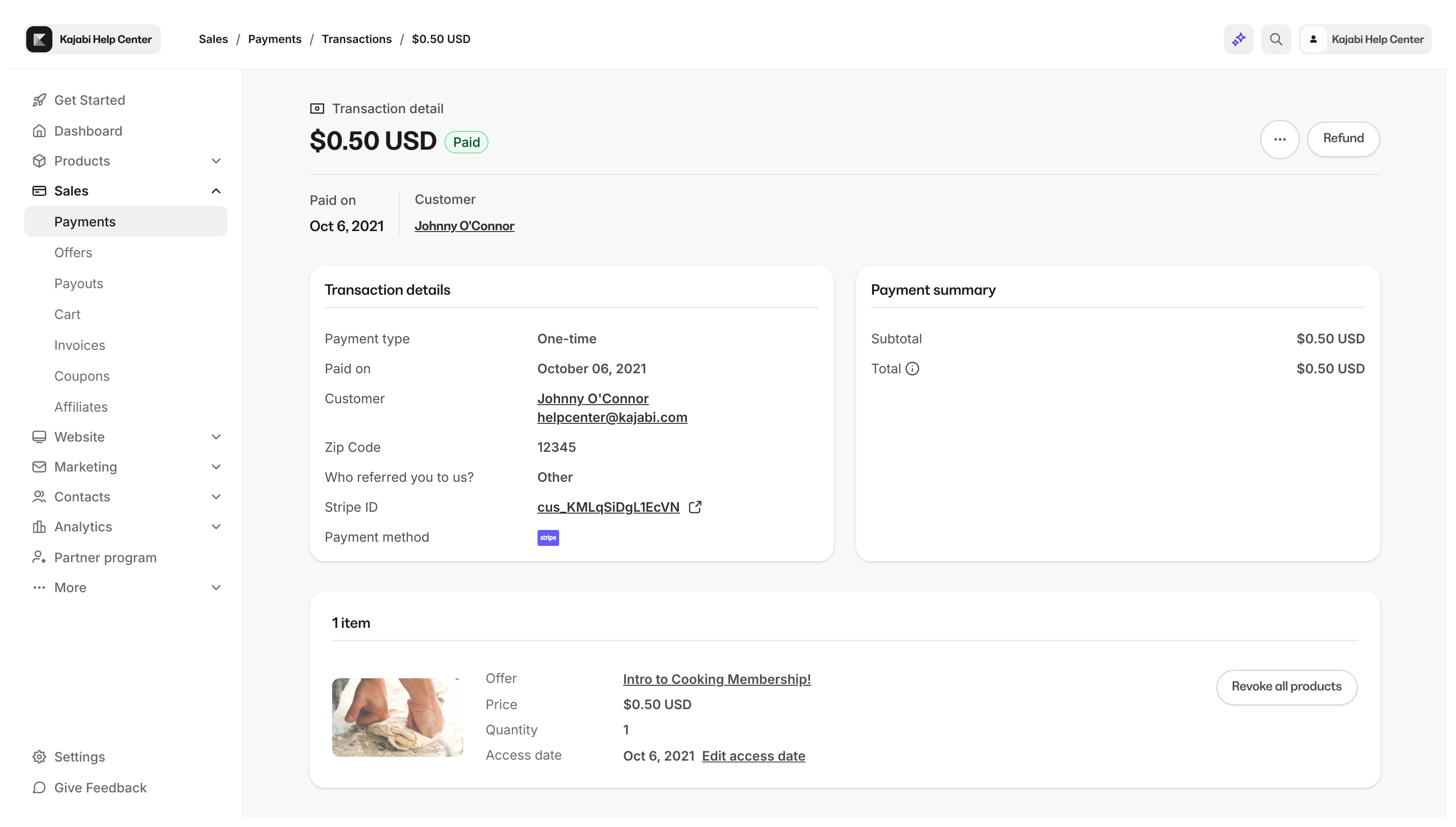Image resolution: width=1456 pixels, height=827 pixels.
Task: Open the Intro to Cooking Membership offer link
Action: [x=716, y=679]
